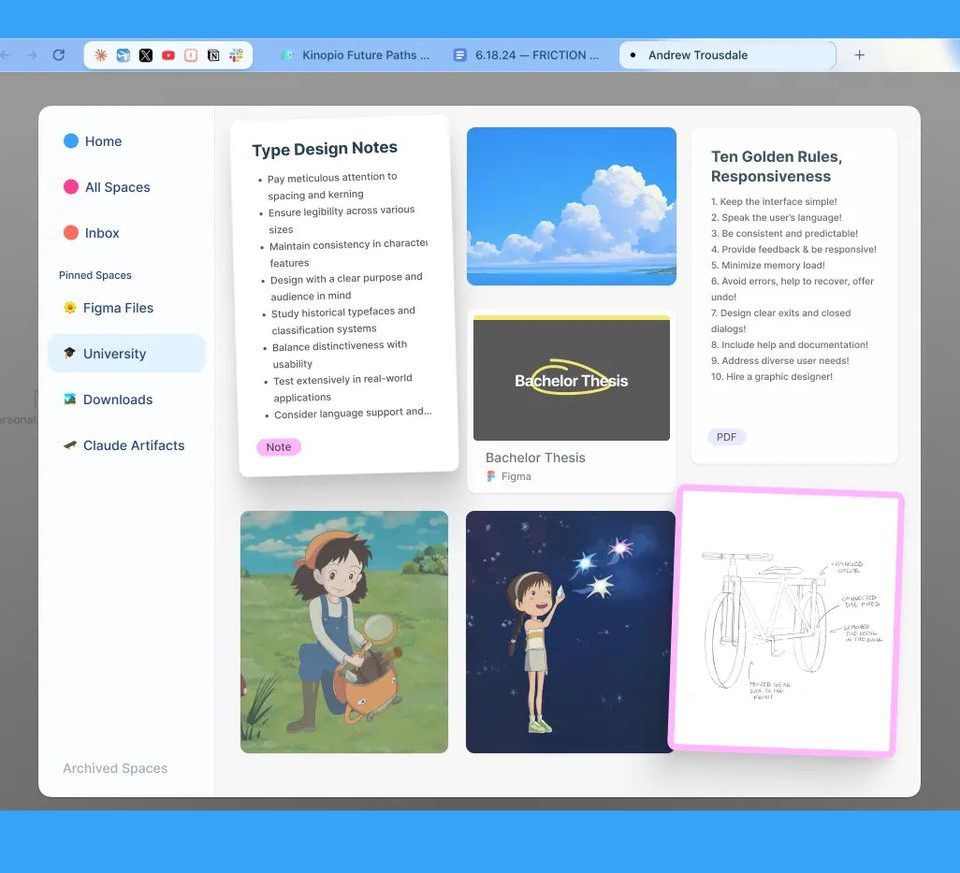Click the PDF tag on Ten Golden Rules
Image resolution: width=960 pixels, height=873 pixels.
pos(727,437)
